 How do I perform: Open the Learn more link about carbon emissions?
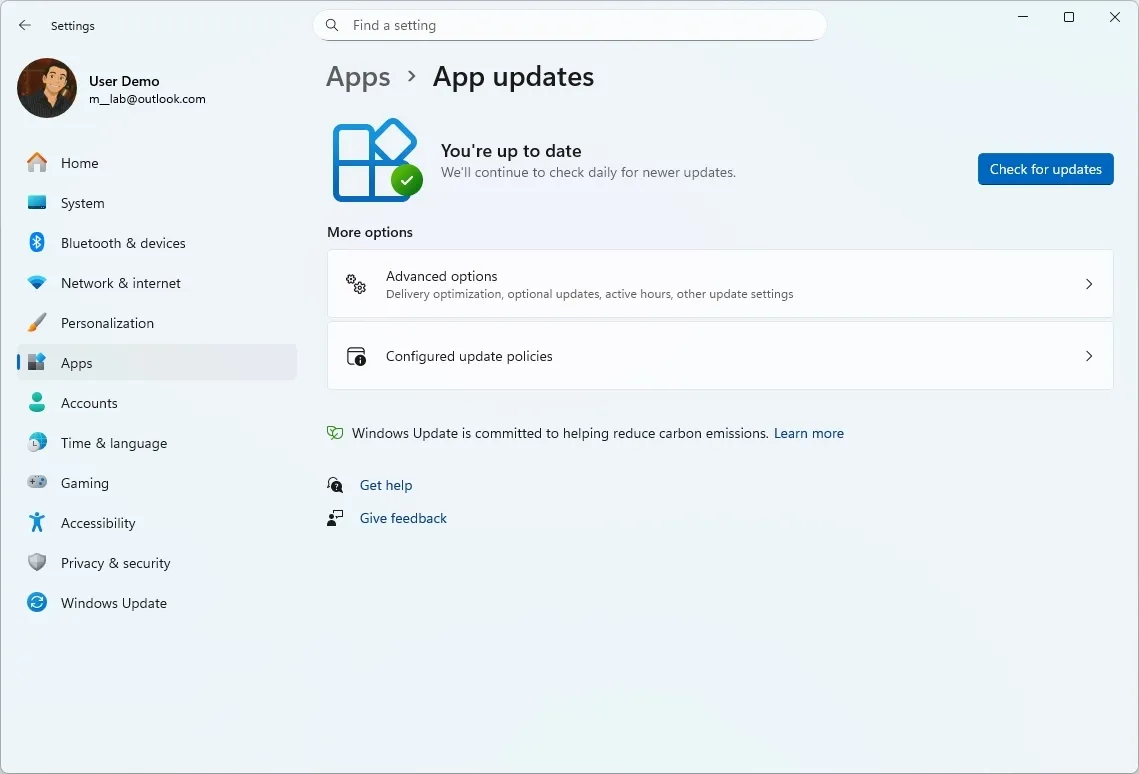809,433
